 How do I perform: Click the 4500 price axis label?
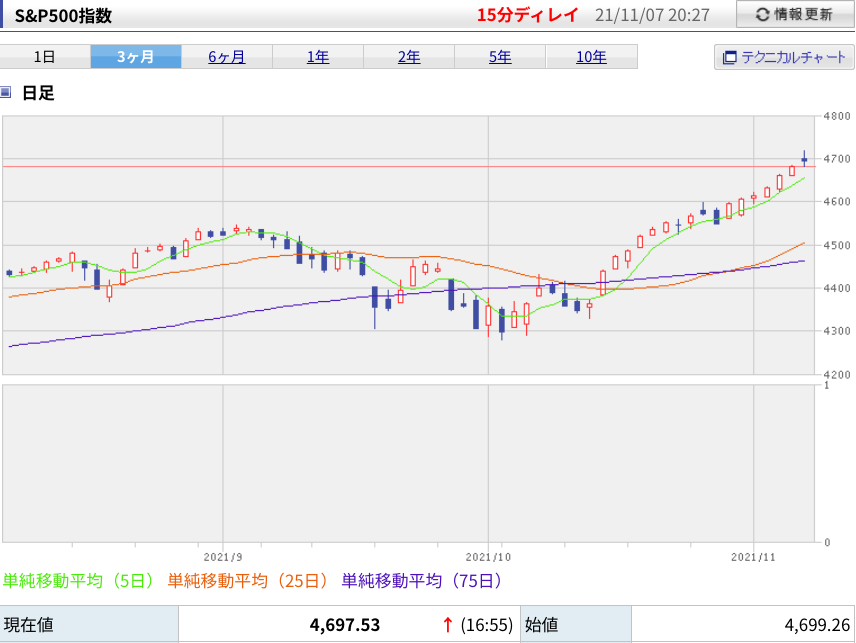(837, 245)
